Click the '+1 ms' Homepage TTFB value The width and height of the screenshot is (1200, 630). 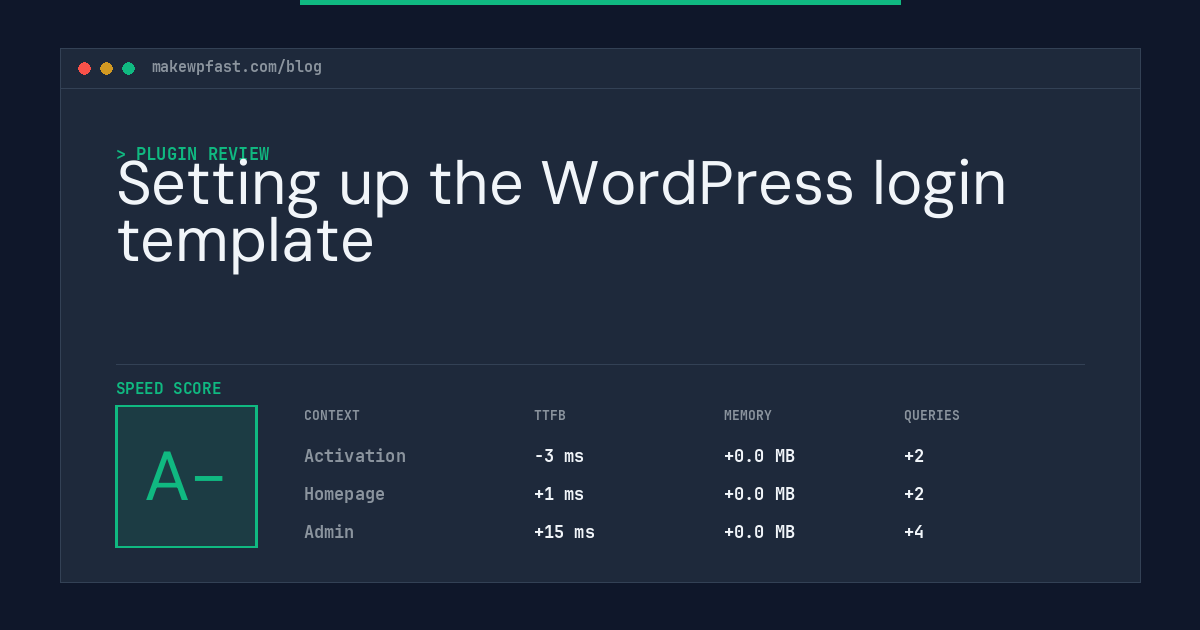559,494
